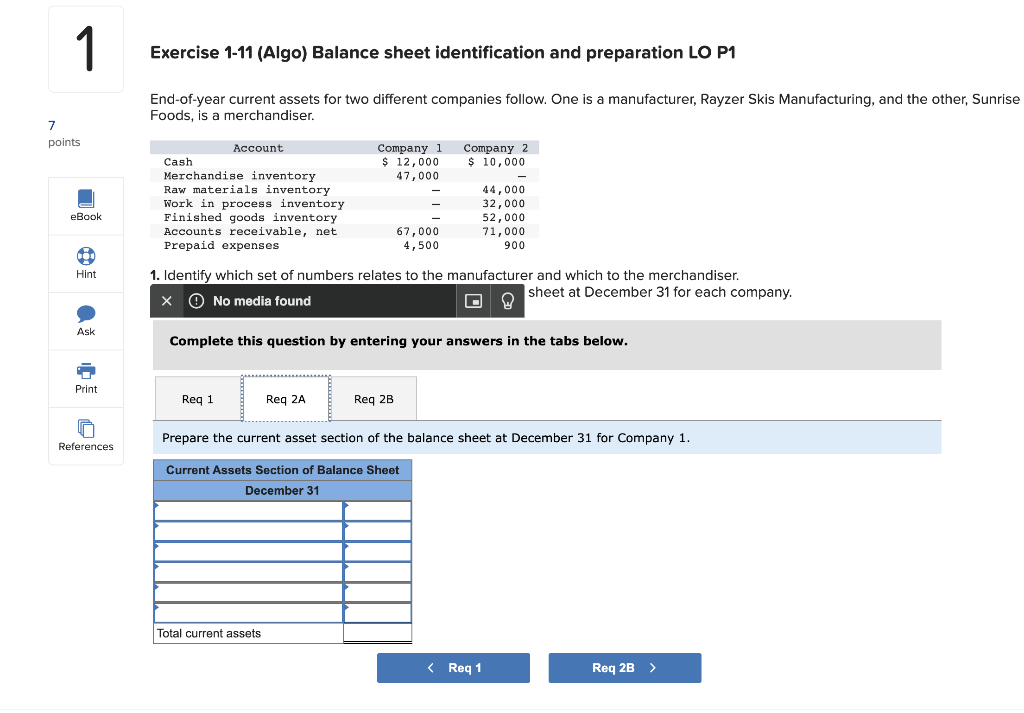Click the Req 2B navigation button

click(624, 667)
